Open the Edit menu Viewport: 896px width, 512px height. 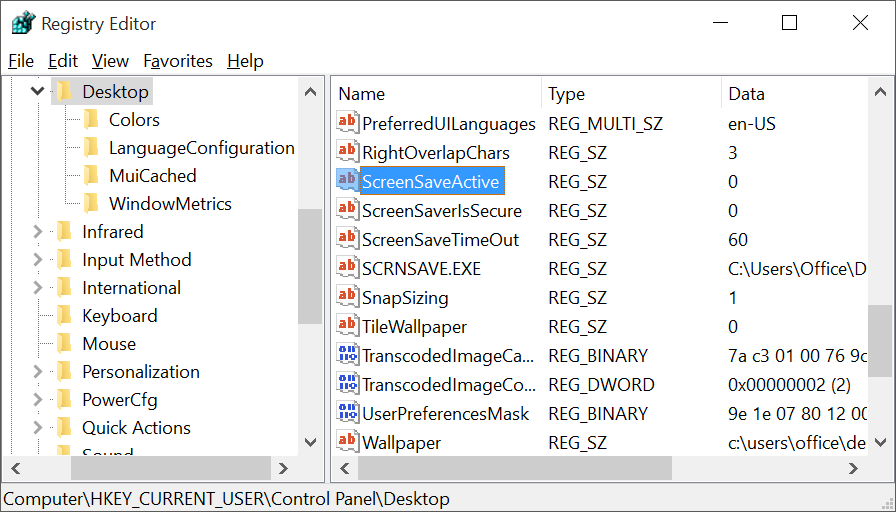63,61
